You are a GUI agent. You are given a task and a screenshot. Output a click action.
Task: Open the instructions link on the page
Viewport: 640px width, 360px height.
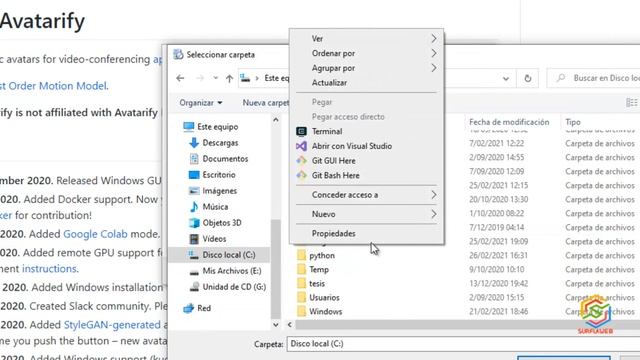[49, 269]
